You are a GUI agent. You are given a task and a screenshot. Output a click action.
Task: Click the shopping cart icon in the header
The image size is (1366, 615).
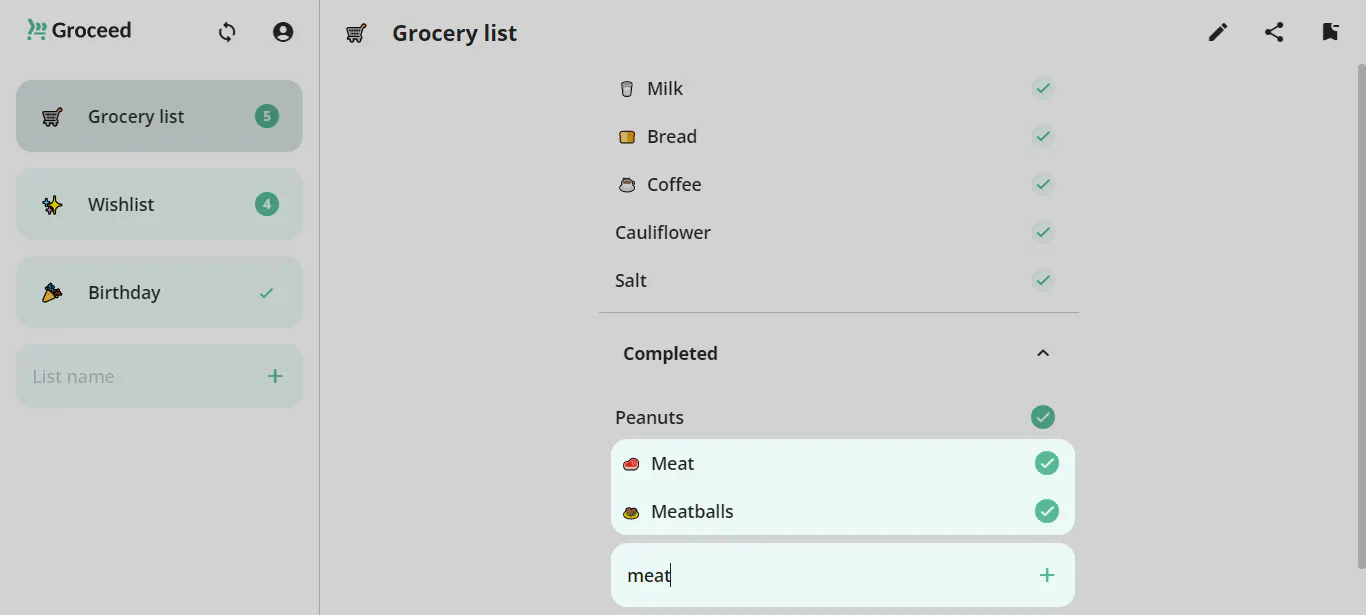tap(356, 33)
